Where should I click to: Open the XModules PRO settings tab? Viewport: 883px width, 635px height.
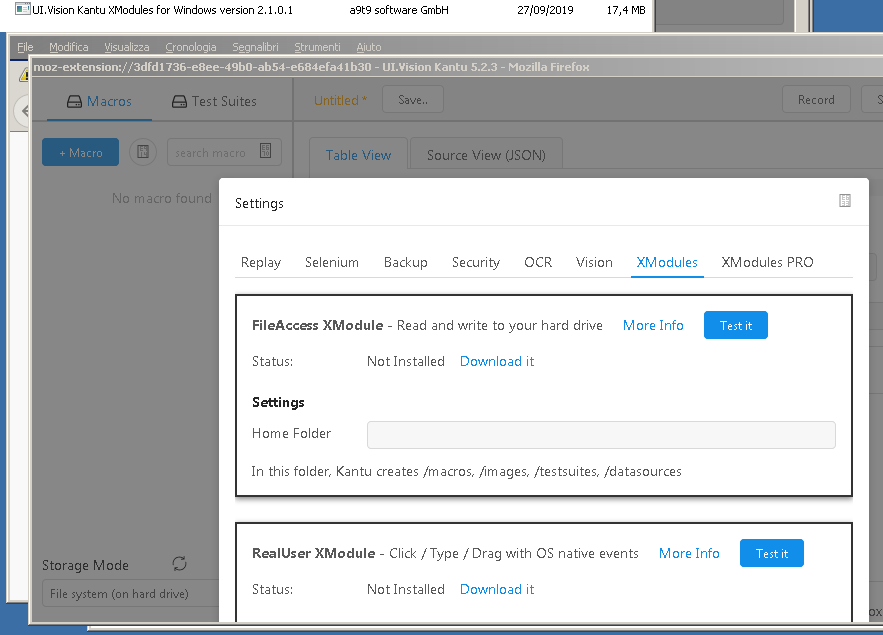click(x=767, y=262)
